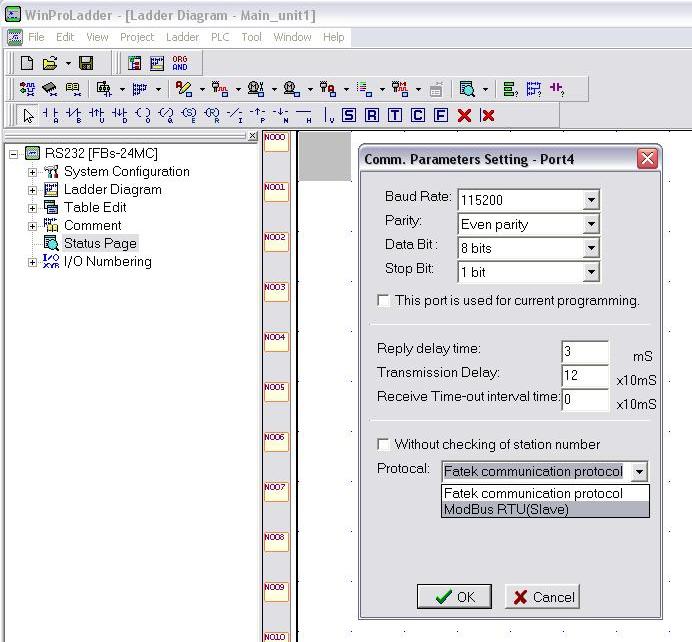Close the Comm. Parameters Setting dialog
This screenshot has height=642, width=692.
tap(647, 158)
